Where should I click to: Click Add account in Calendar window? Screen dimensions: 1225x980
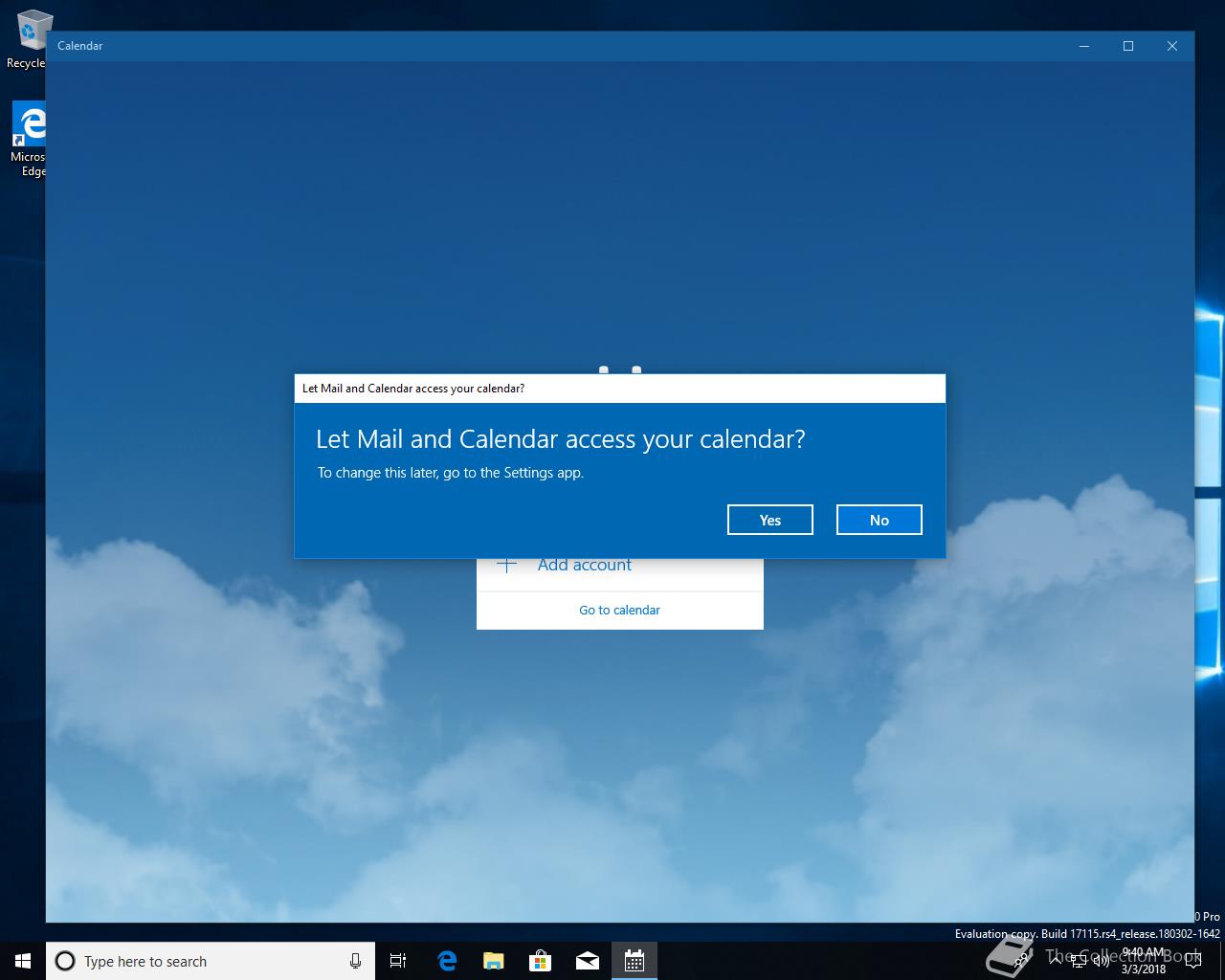tap(620, 565)
